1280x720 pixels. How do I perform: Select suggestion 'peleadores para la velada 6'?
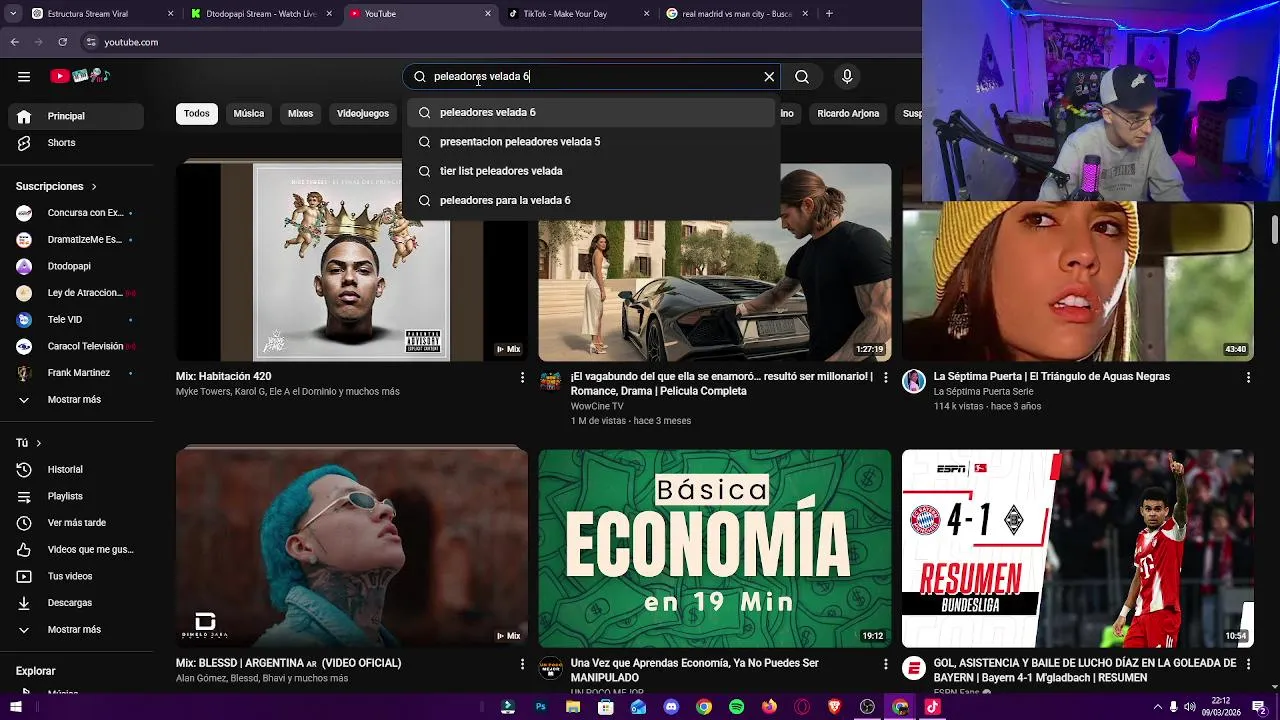point(592,200)
